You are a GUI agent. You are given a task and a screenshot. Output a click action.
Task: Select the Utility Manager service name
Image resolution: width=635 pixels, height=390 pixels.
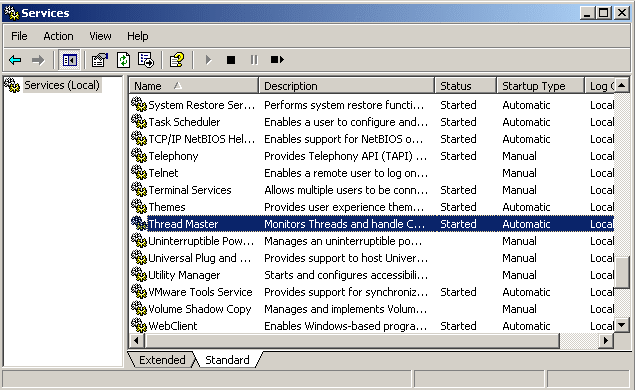[x=184, y=275]
